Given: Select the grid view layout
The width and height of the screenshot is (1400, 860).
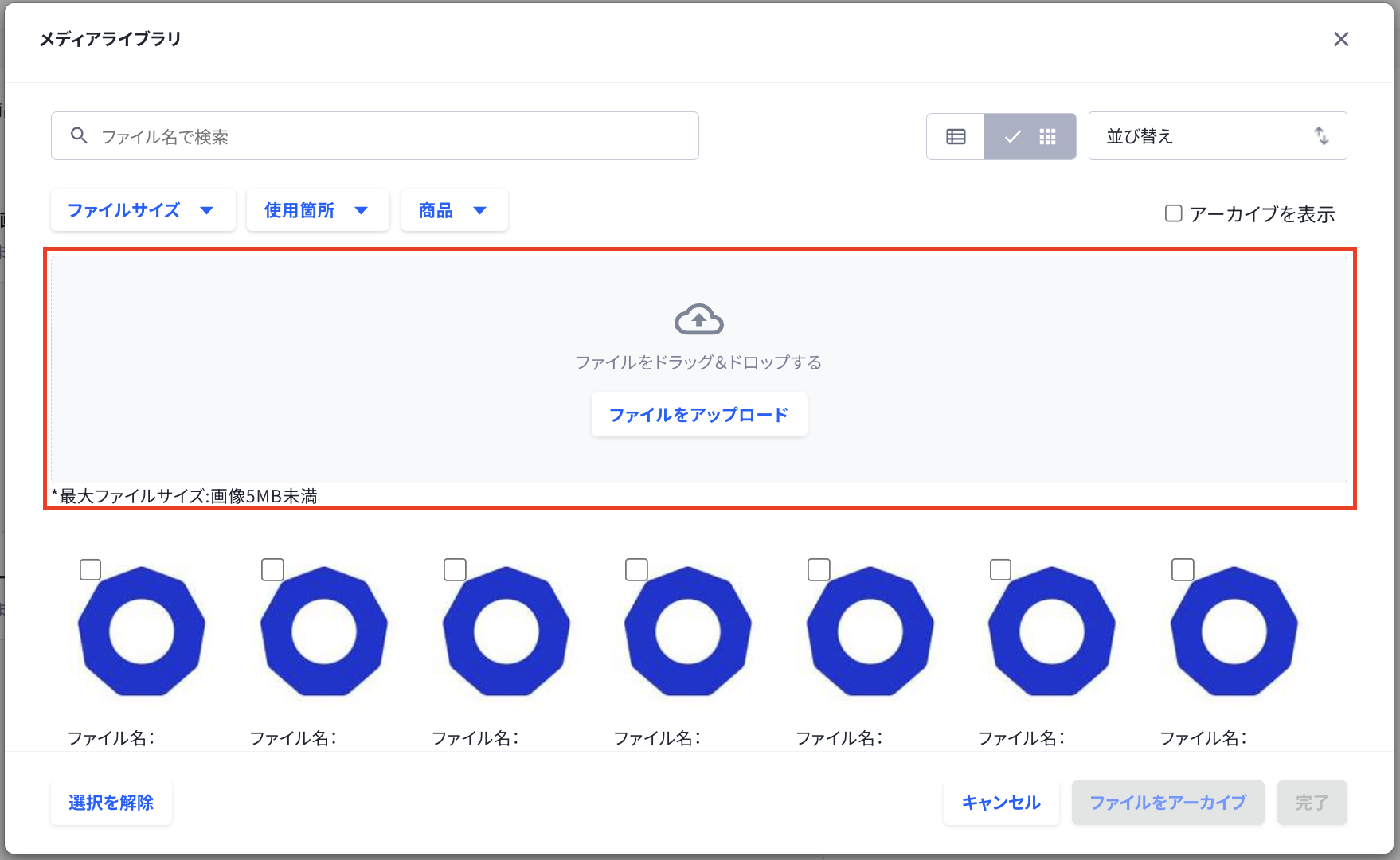Looking at the screenshot, I should click(x=1030, y=137).
